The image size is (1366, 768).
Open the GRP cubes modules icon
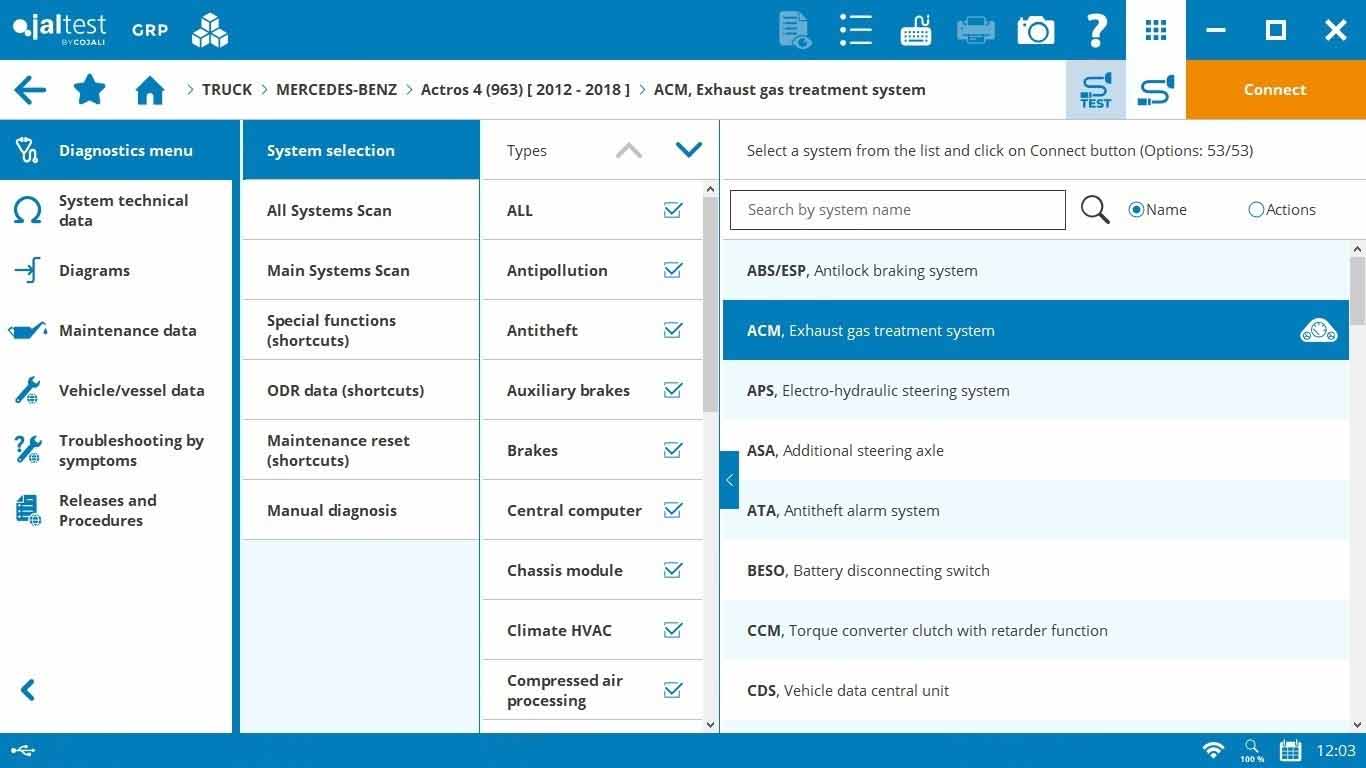click(x=210, y=30)
